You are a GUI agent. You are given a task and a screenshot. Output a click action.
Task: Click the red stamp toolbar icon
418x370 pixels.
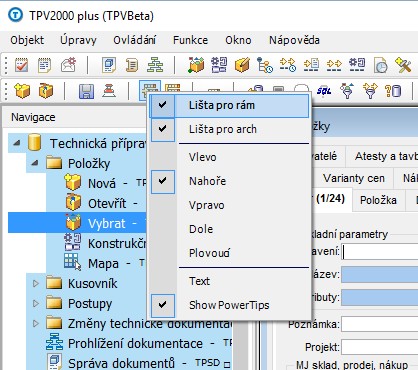[109, 91]
